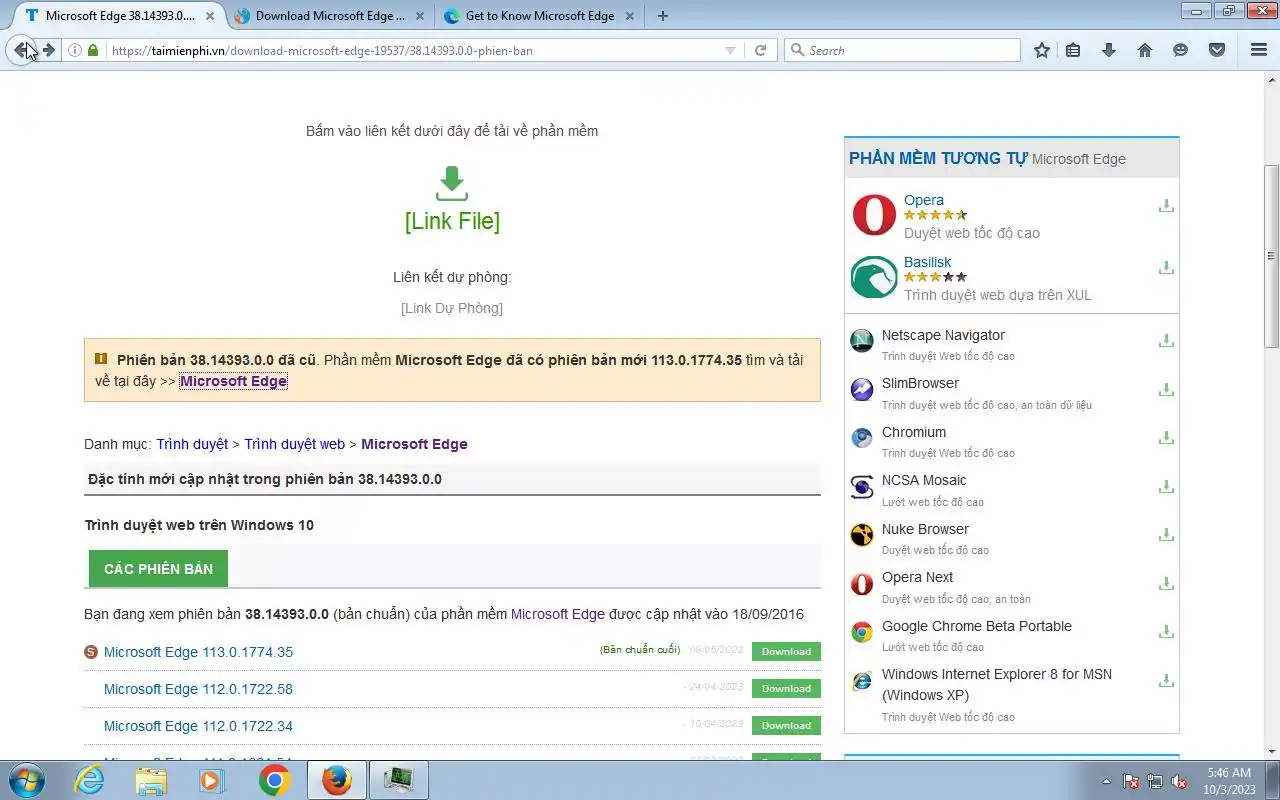Click Download for Microsoft Edge 112.0.1722.34
Image resolution: width=1280 pixels, height=800 pixels.
click(786, 725)
